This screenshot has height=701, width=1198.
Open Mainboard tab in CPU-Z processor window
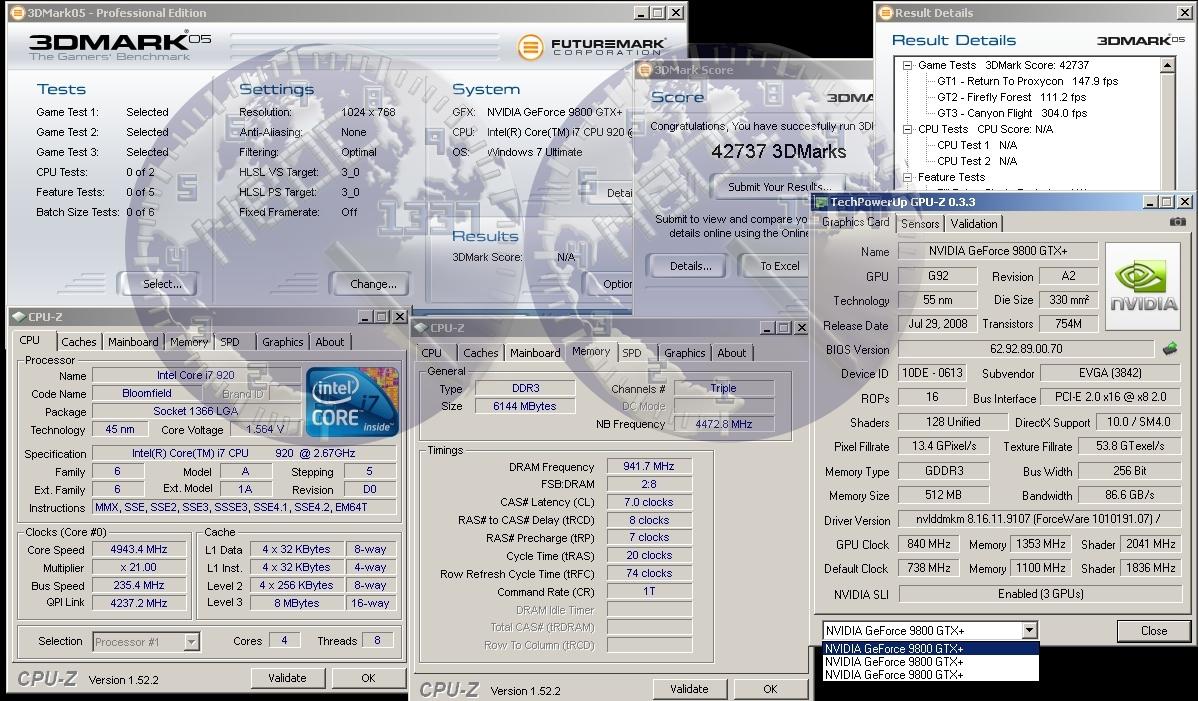(133, 342)
